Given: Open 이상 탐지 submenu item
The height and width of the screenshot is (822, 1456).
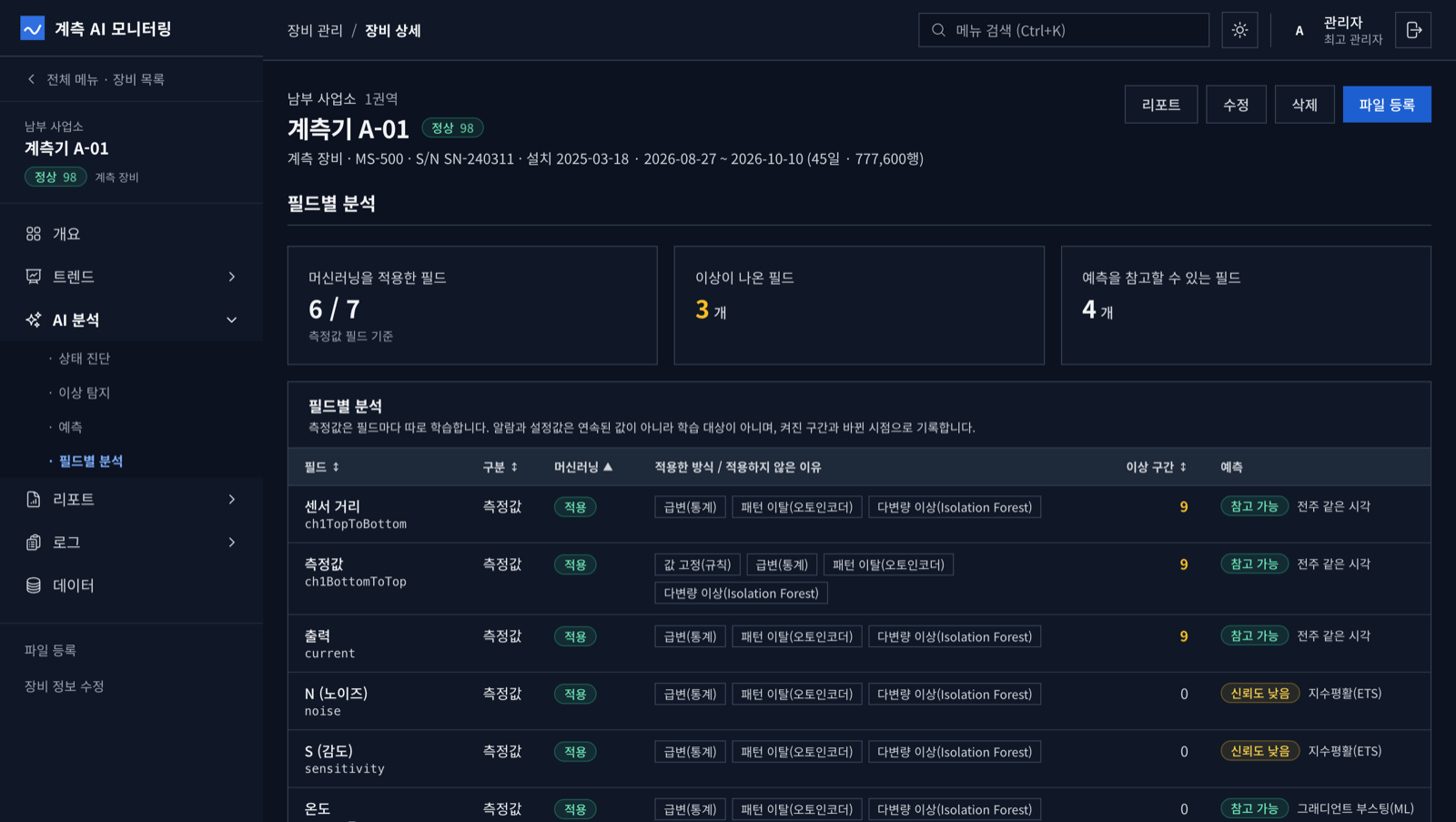Looking at the screenshot, I should 85,392.
